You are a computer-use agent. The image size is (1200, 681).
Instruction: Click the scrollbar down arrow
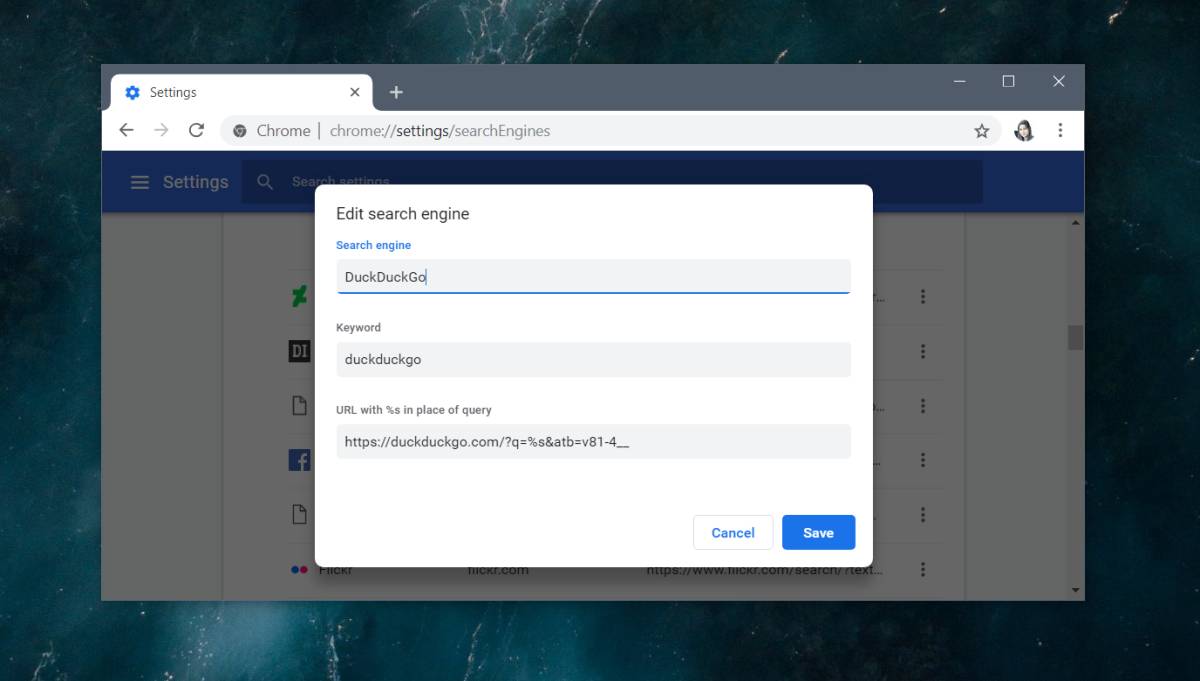[1076, 590]
